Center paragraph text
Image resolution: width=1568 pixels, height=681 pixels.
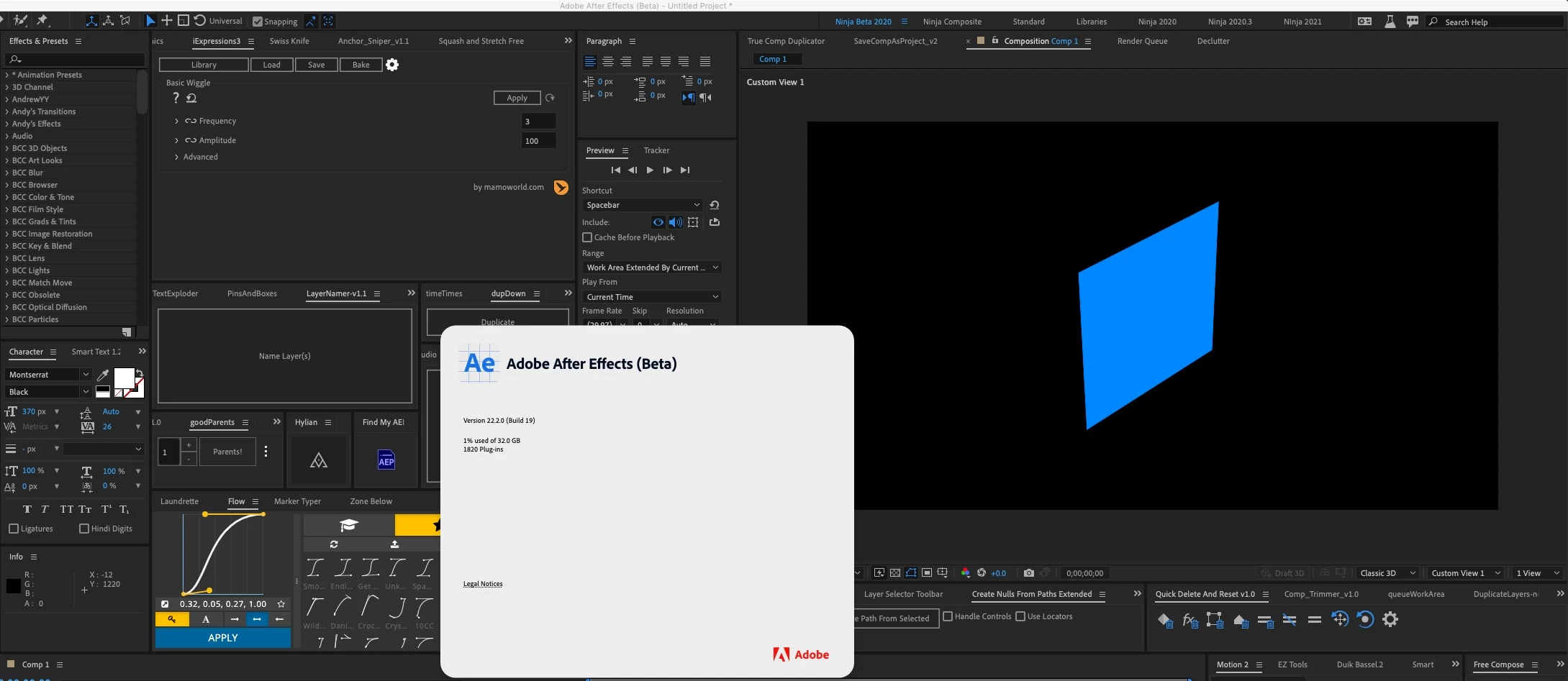608,62
